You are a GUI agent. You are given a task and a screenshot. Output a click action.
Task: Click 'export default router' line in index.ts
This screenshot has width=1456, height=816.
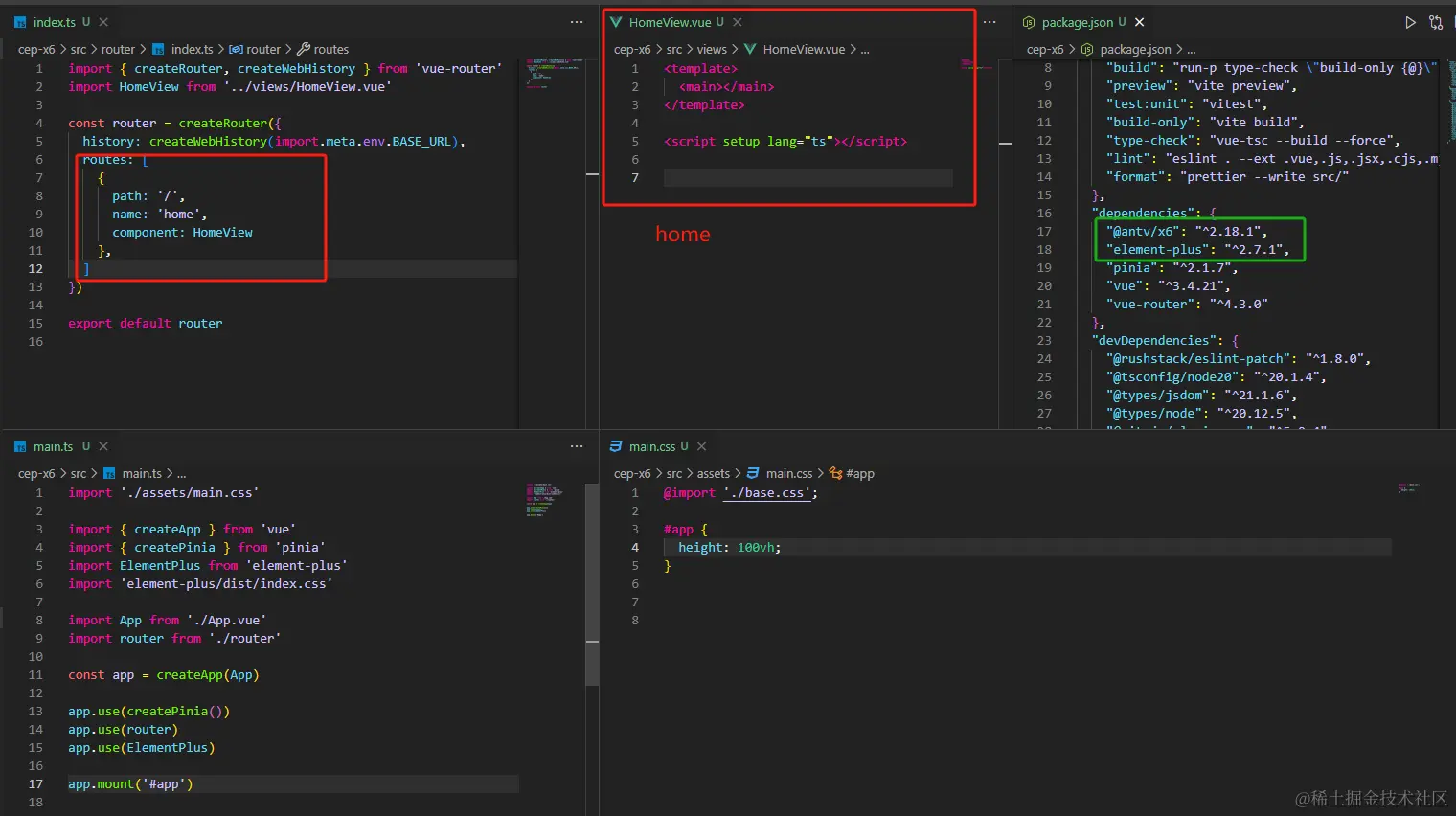145,323
